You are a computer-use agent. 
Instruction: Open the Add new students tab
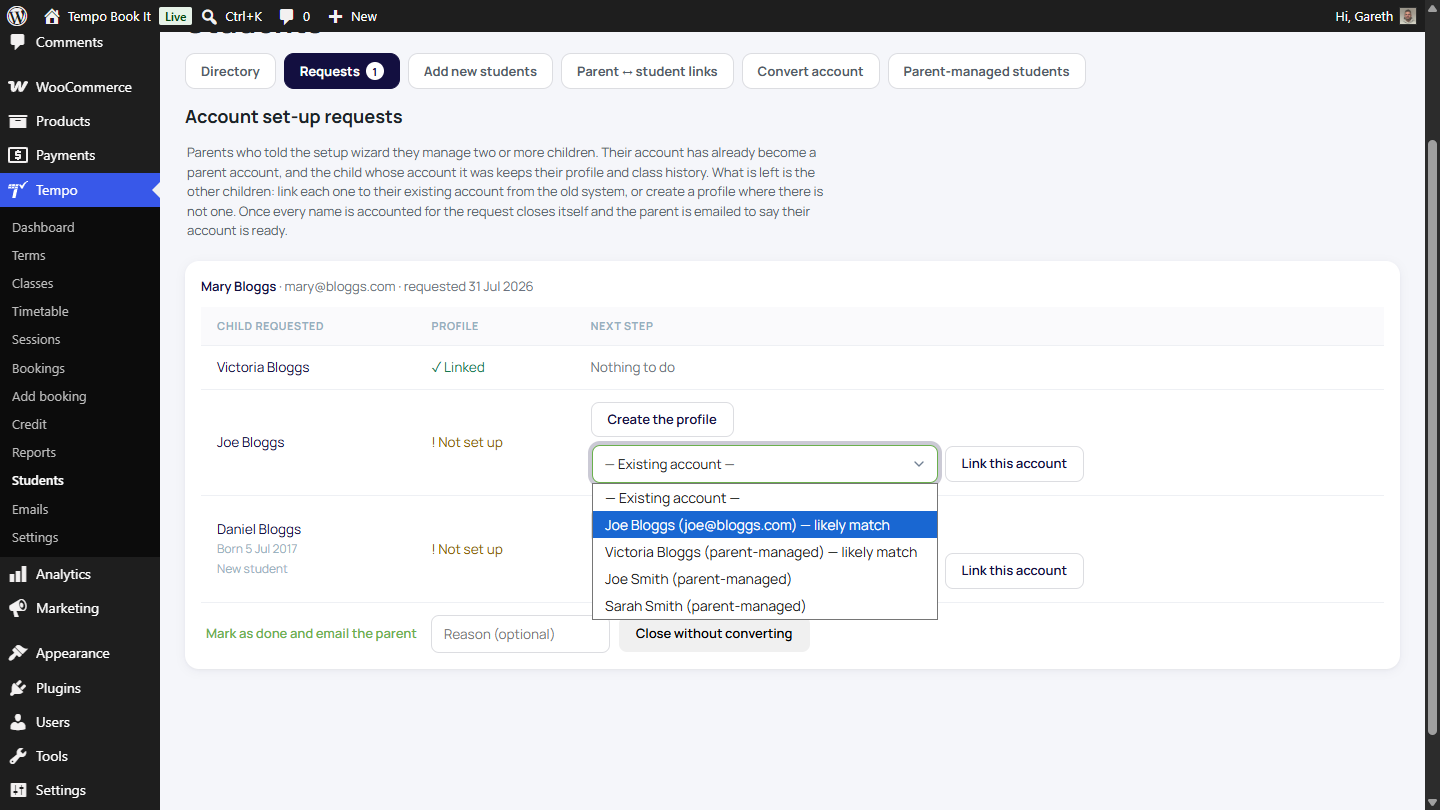point(480,71)
